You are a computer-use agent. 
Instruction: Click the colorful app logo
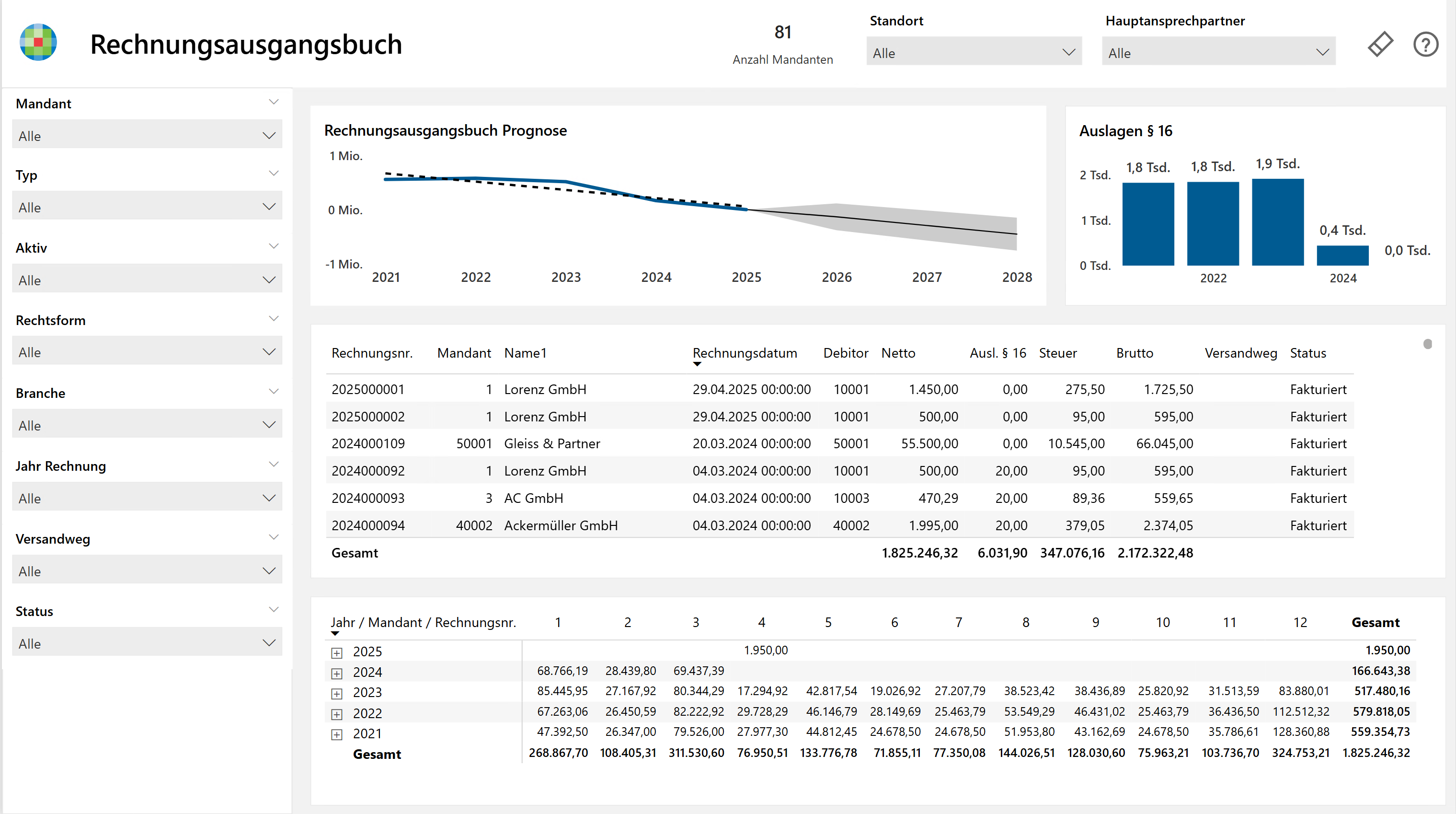pos(38,42)
